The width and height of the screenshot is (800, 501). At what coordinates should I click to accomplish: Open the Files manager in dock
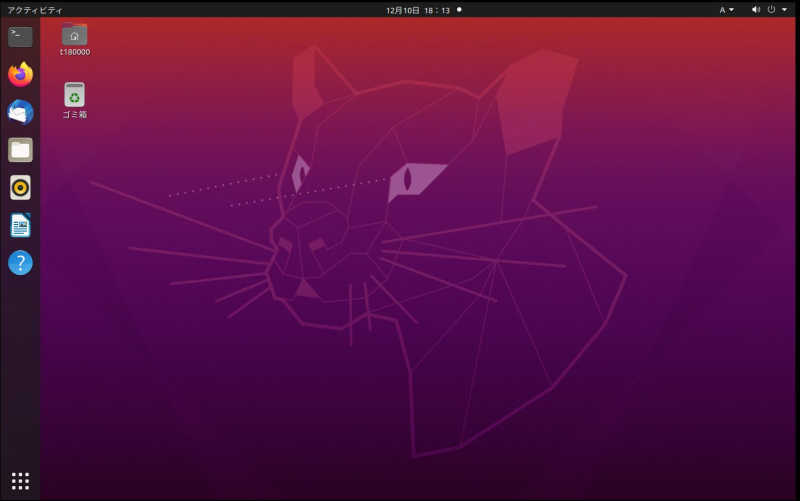coord(20,150)
